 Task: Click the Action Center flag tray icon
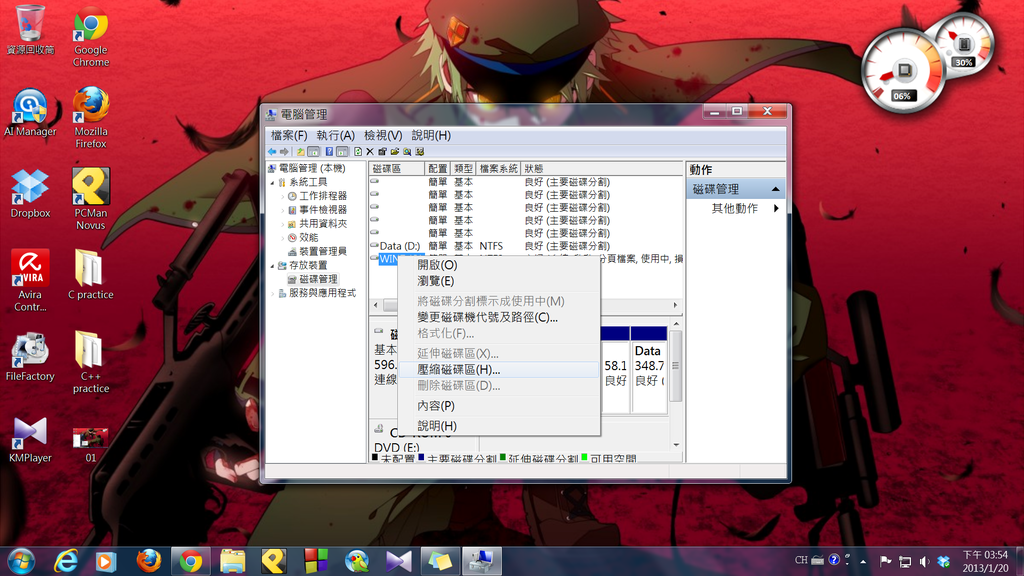coord(886,561)
